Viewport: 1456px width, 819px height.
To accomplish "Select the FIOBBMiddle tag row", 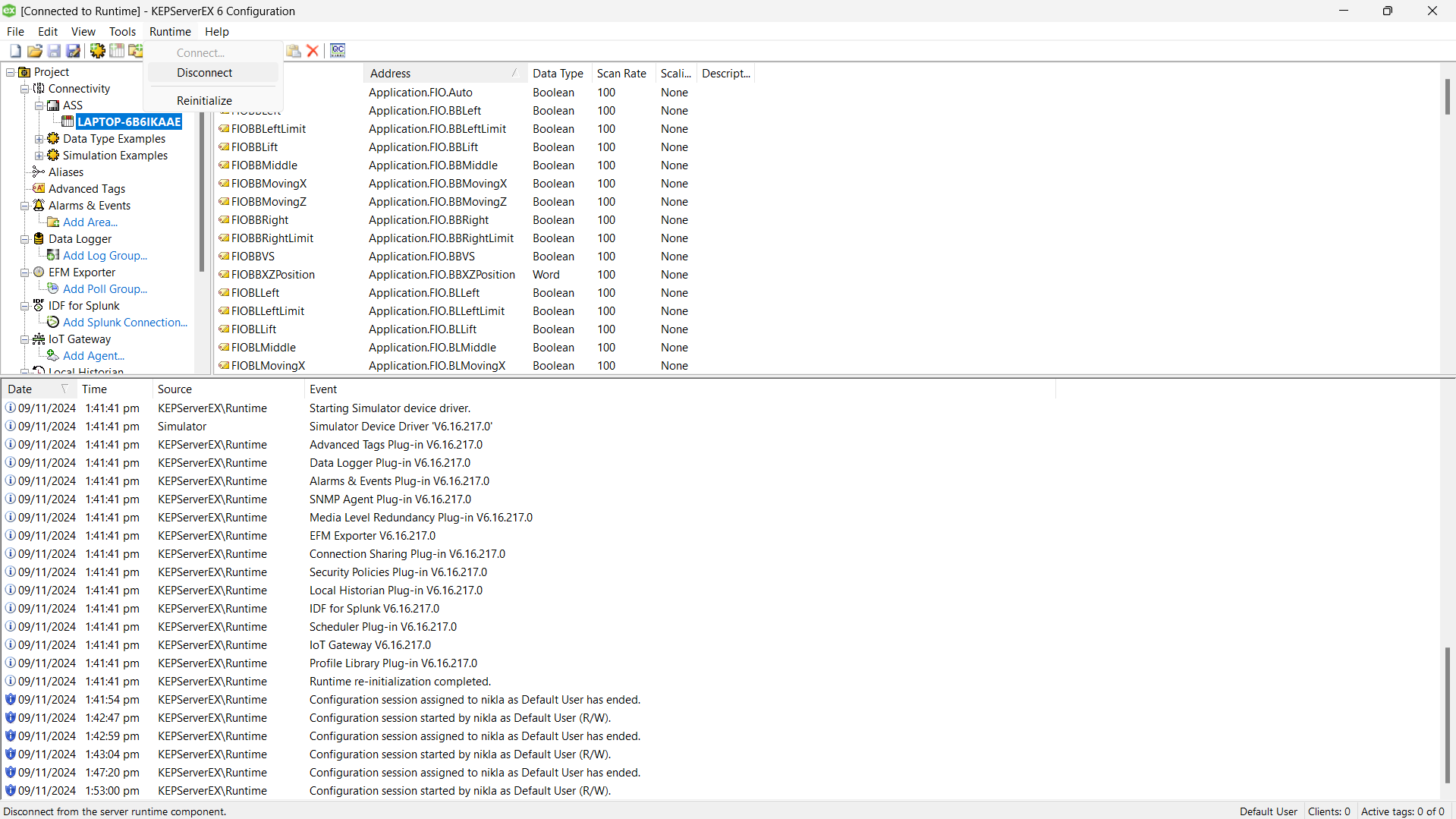I will pos(264,165).
